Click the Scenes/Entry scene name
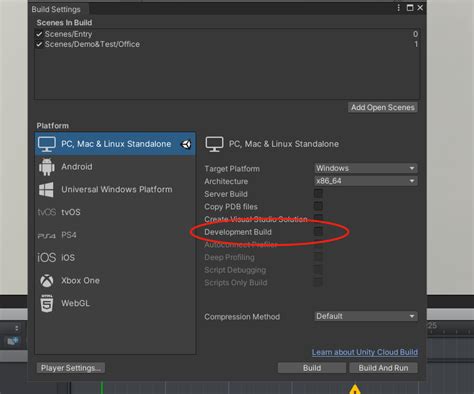 [x=68, y=34]
